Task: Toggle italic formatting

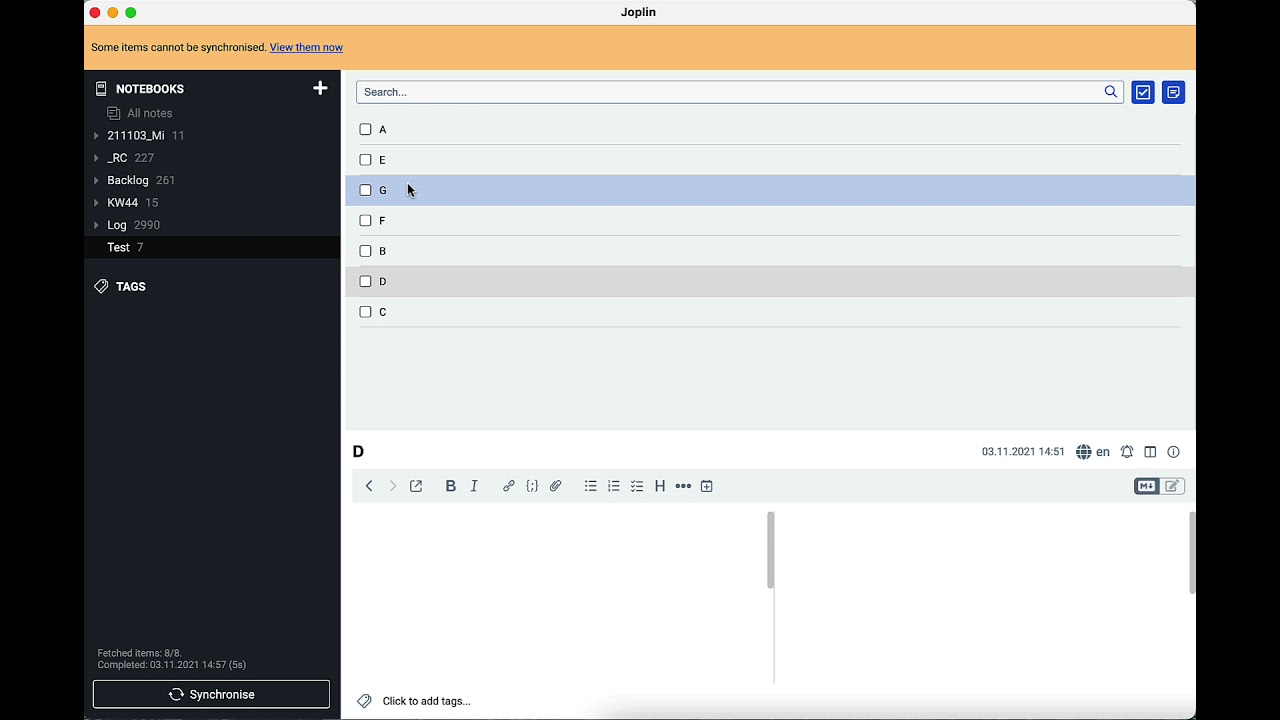Action: coord(474,486)
